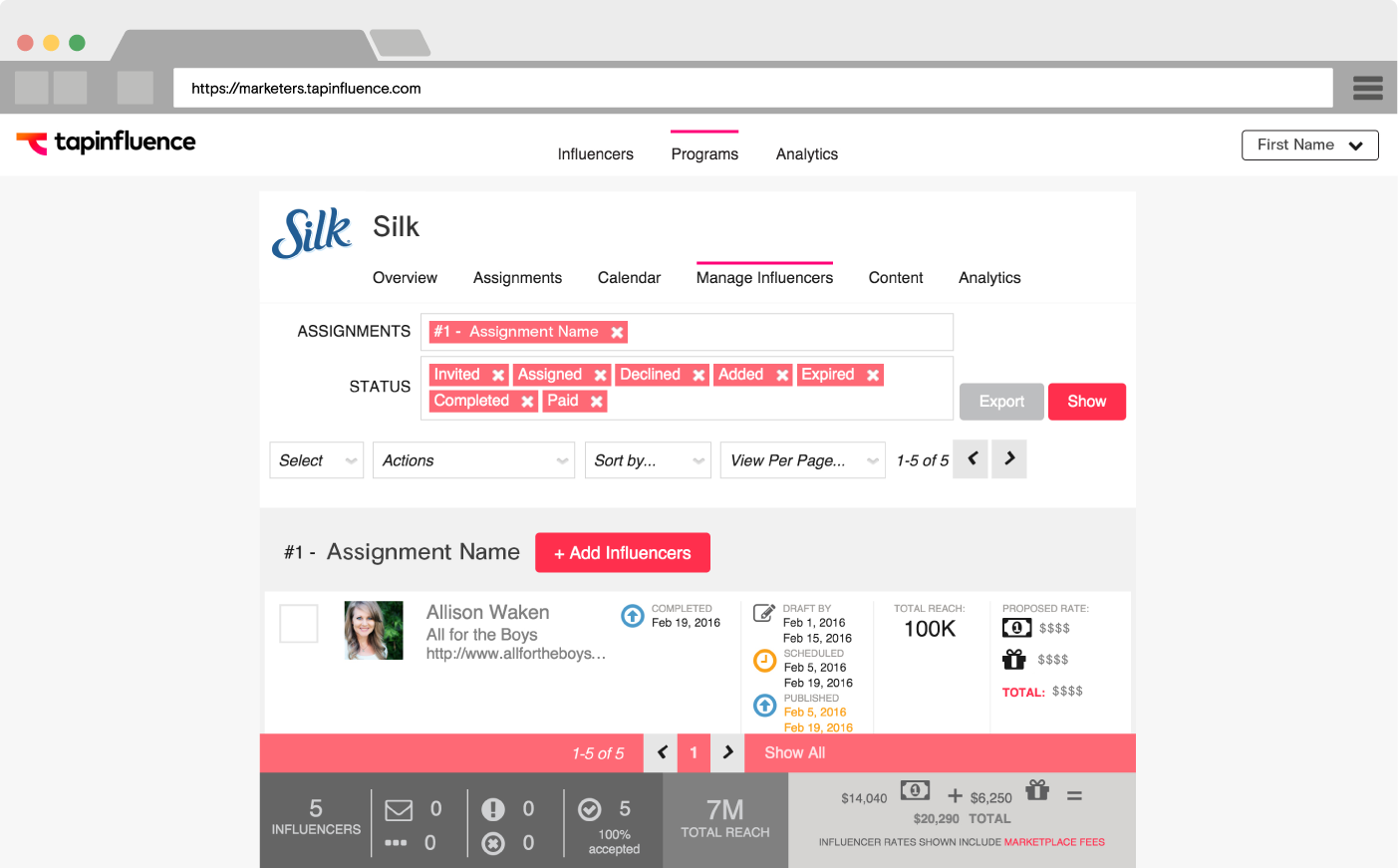Click the Draft By edit icon
Image resolution: width=1398 pixels, height=868 pixels.
click(x=764, y=613)
